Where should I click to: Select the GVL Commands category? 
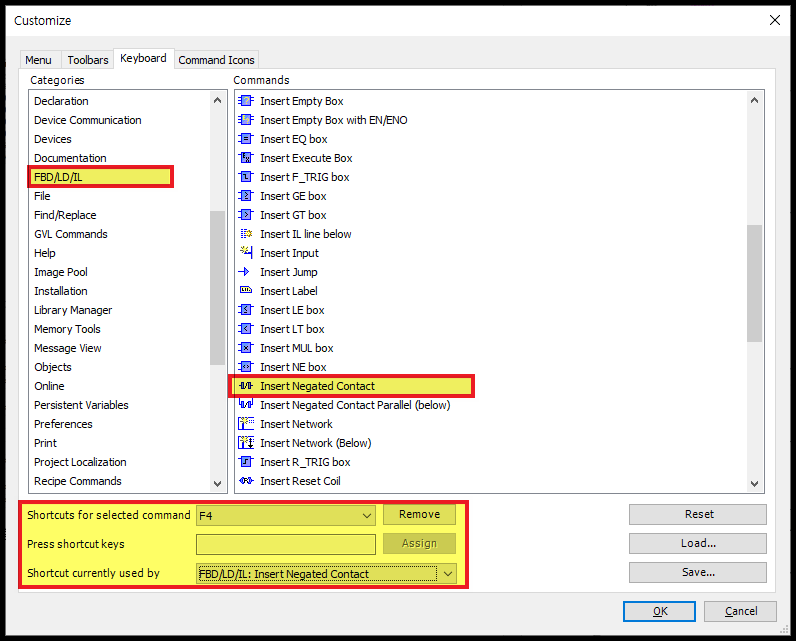(71, 234)
